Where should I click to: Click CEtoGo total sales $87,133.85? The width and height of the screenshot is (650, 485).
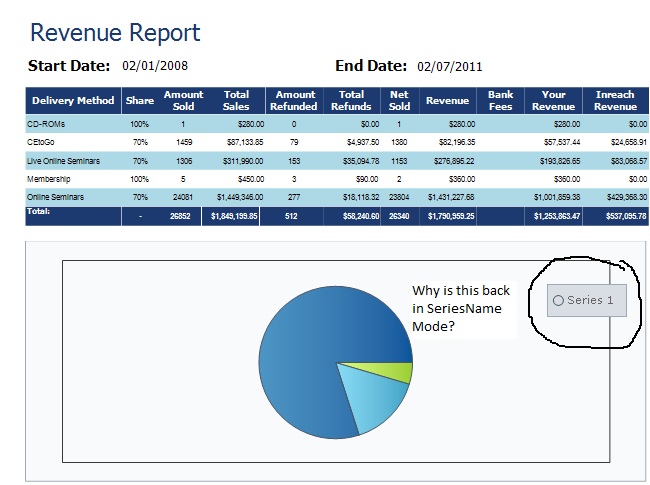click(x=245, y=142)
